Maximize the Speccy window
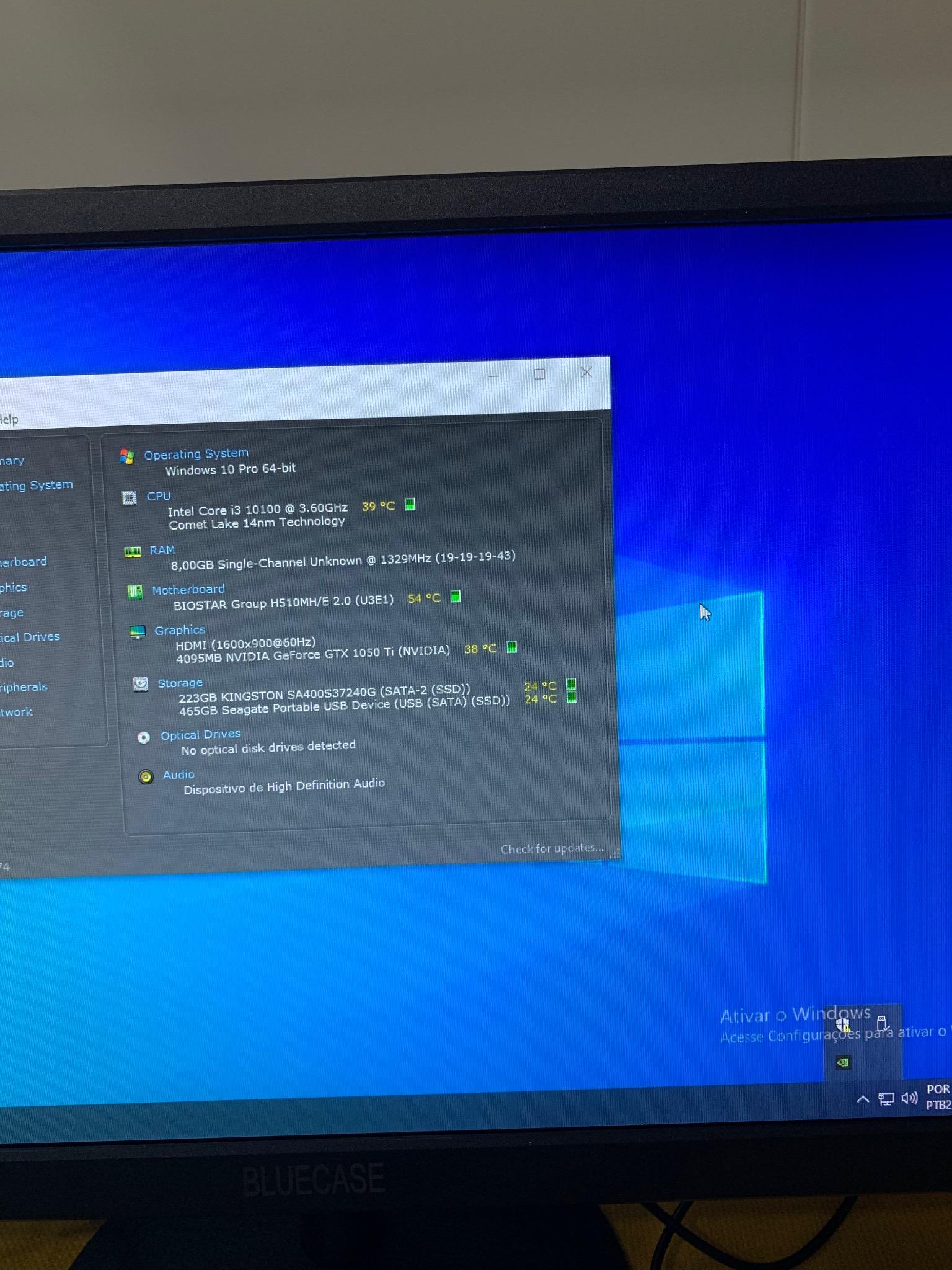Viewport: 952px width, 1270px height. coord(539,374)
